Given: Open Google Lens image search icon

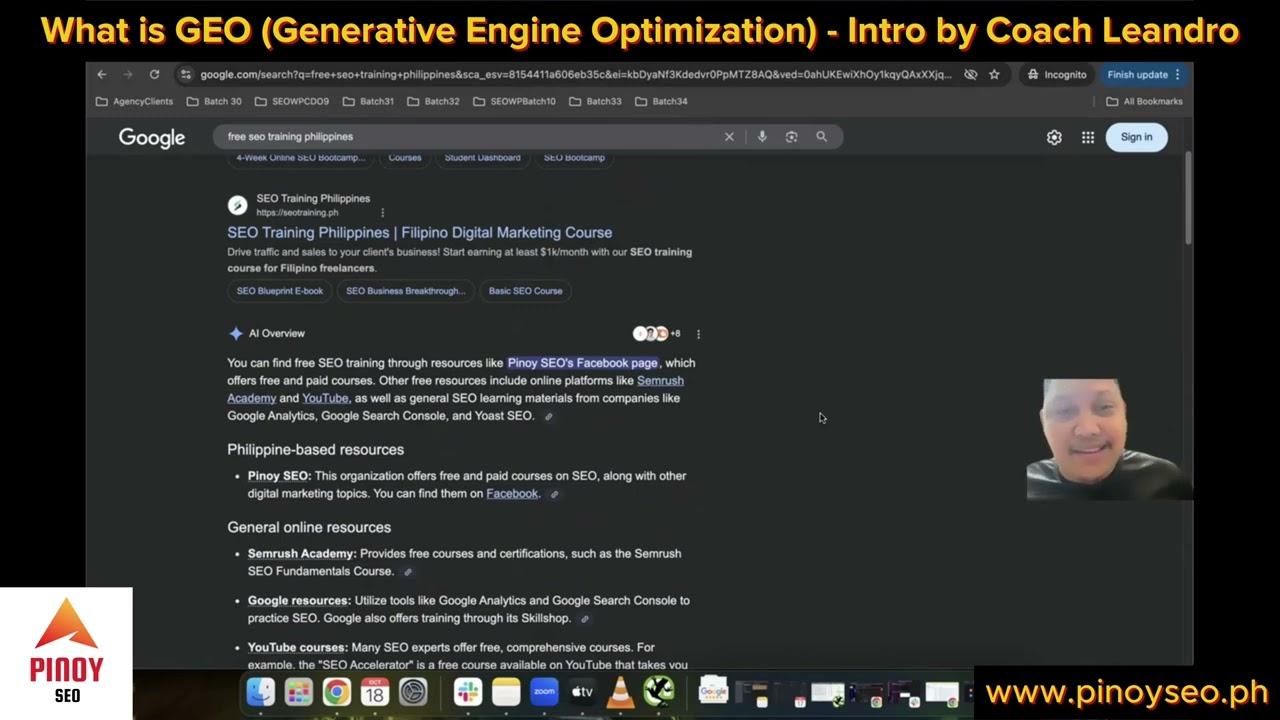Looking at the screenshot, I should tap(791, 137).
